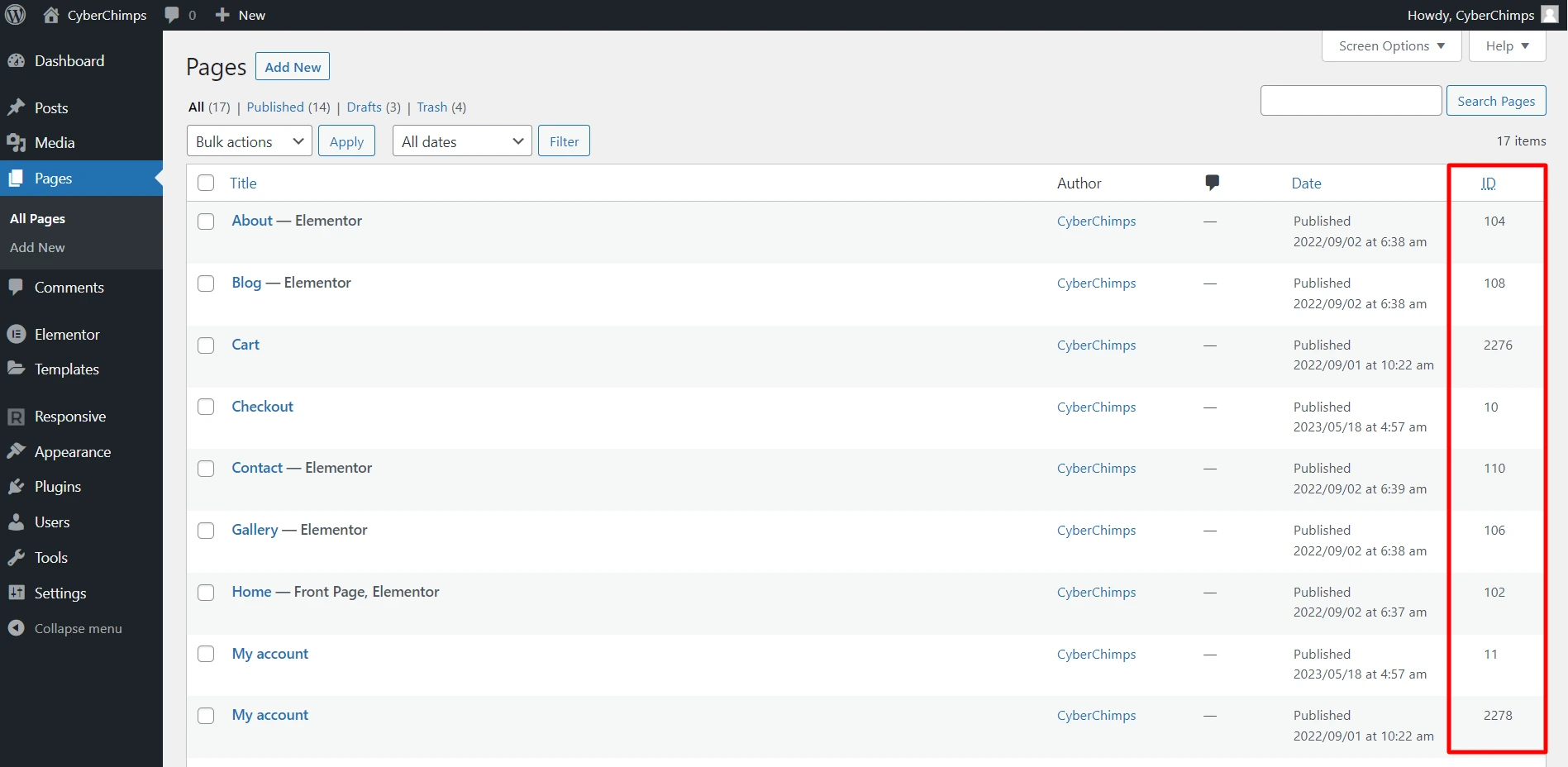Open the Gallery page title link

(x=255, y=530)
